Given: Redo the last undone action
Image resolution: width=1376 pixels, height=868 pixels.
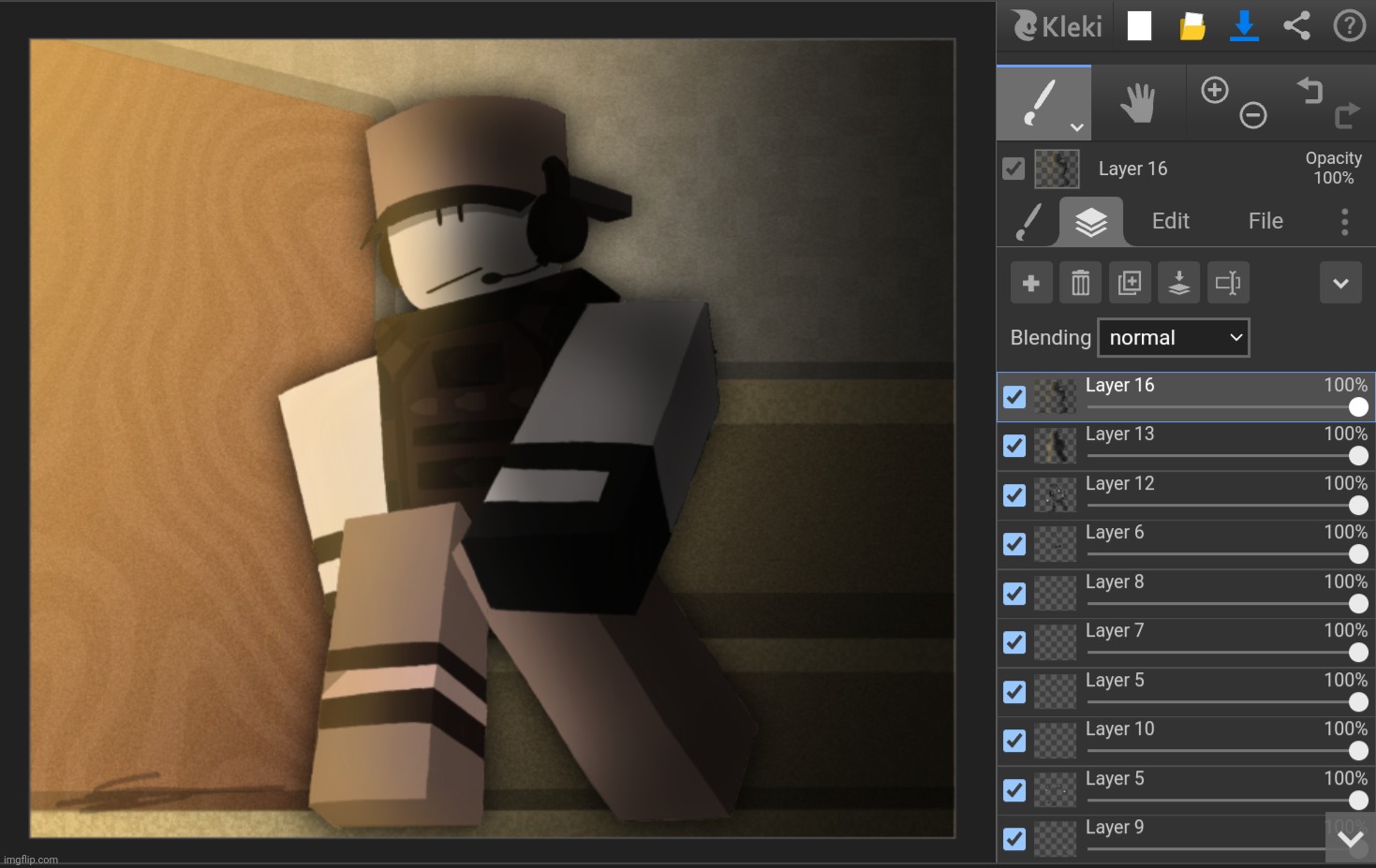Looking at the screenshot, I should [x=1347, y=115].
